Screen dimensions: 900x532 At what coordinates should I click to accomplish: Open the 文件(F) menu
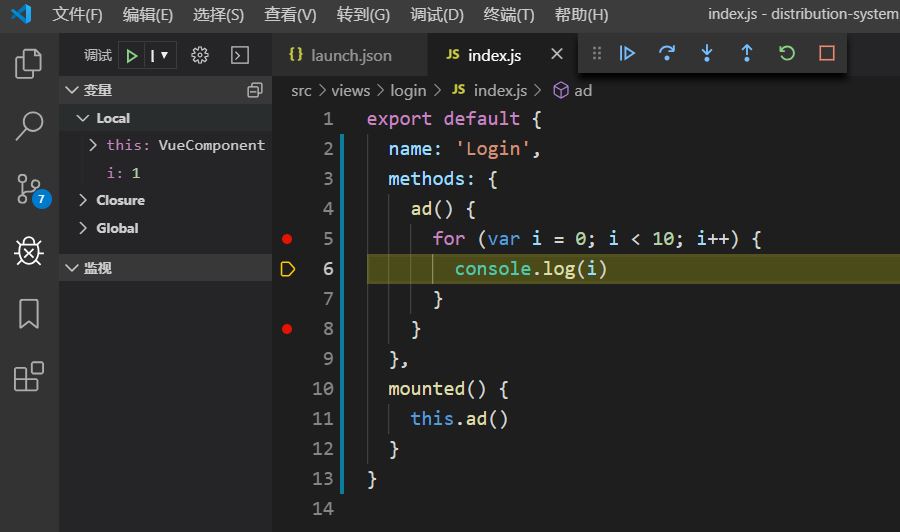coord(77,14)
